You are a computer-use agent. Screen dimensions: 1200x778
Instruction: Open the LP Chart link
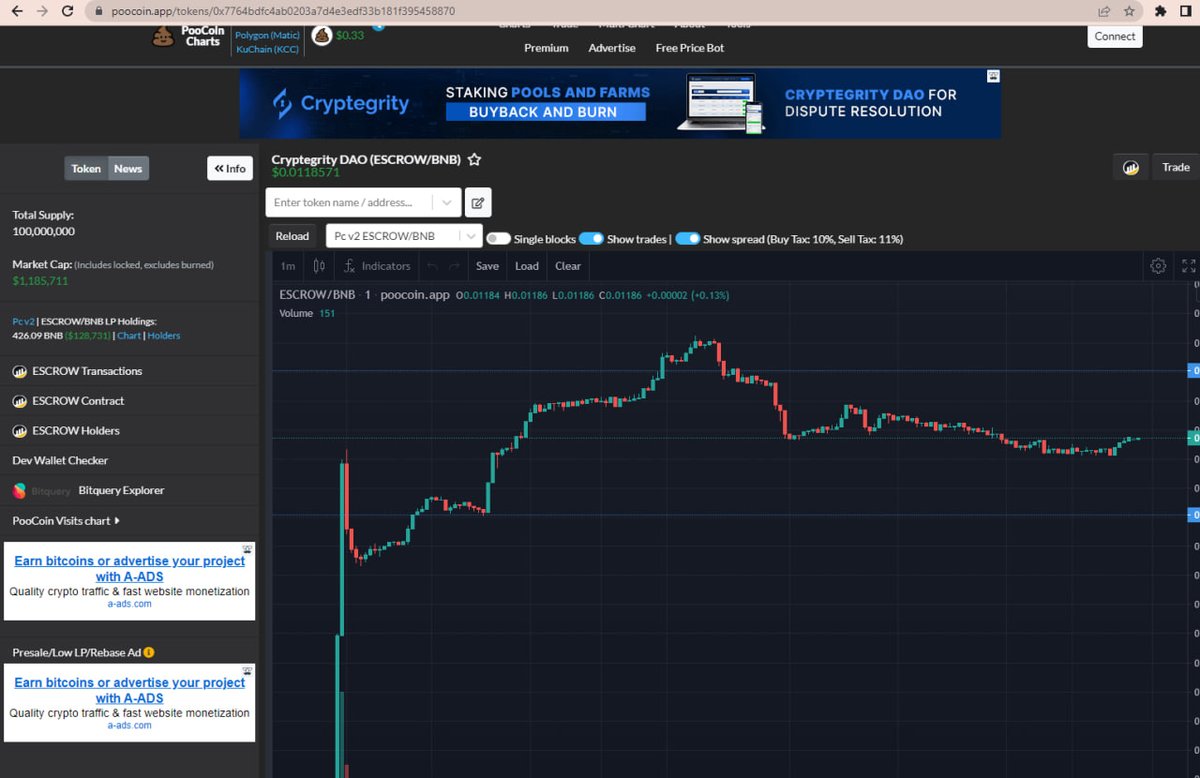pyautogui.click(x=129, y=336)
